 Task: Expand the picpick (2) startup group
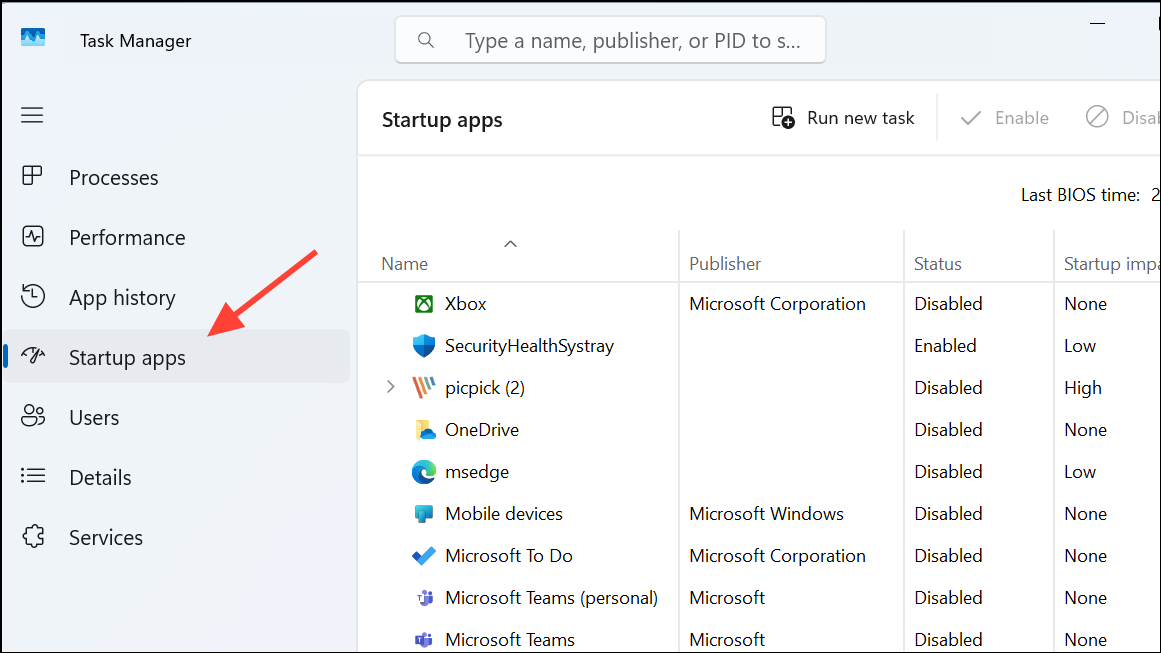(x=390, y=387)
